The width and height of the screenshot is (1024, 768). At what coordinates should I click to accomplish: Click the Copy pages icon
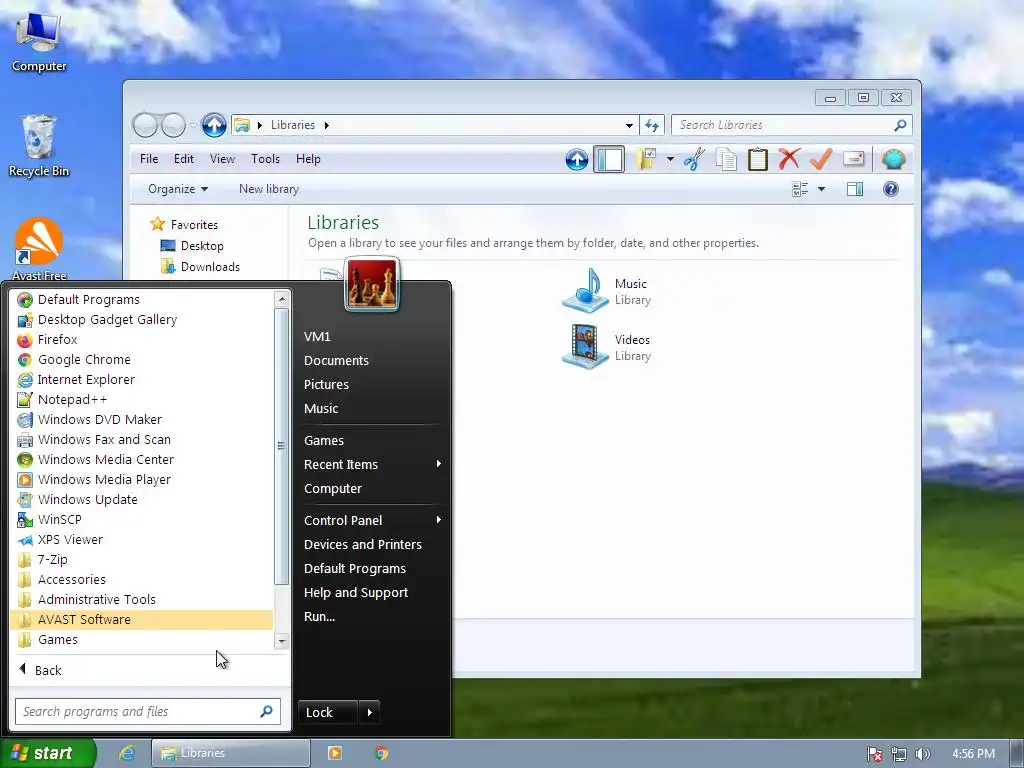coord(726,159)
